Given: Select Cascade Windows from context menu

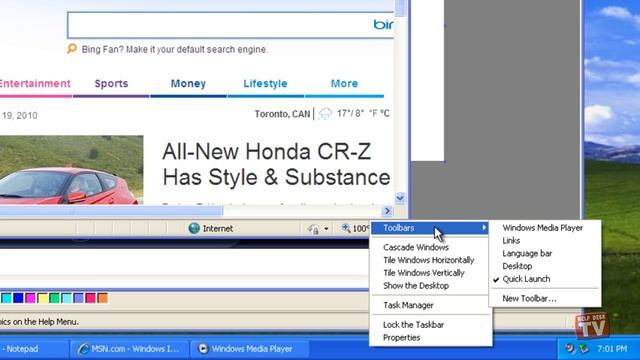Looking at the screenshot, I should pyautogui.click(x=416, y=247).
